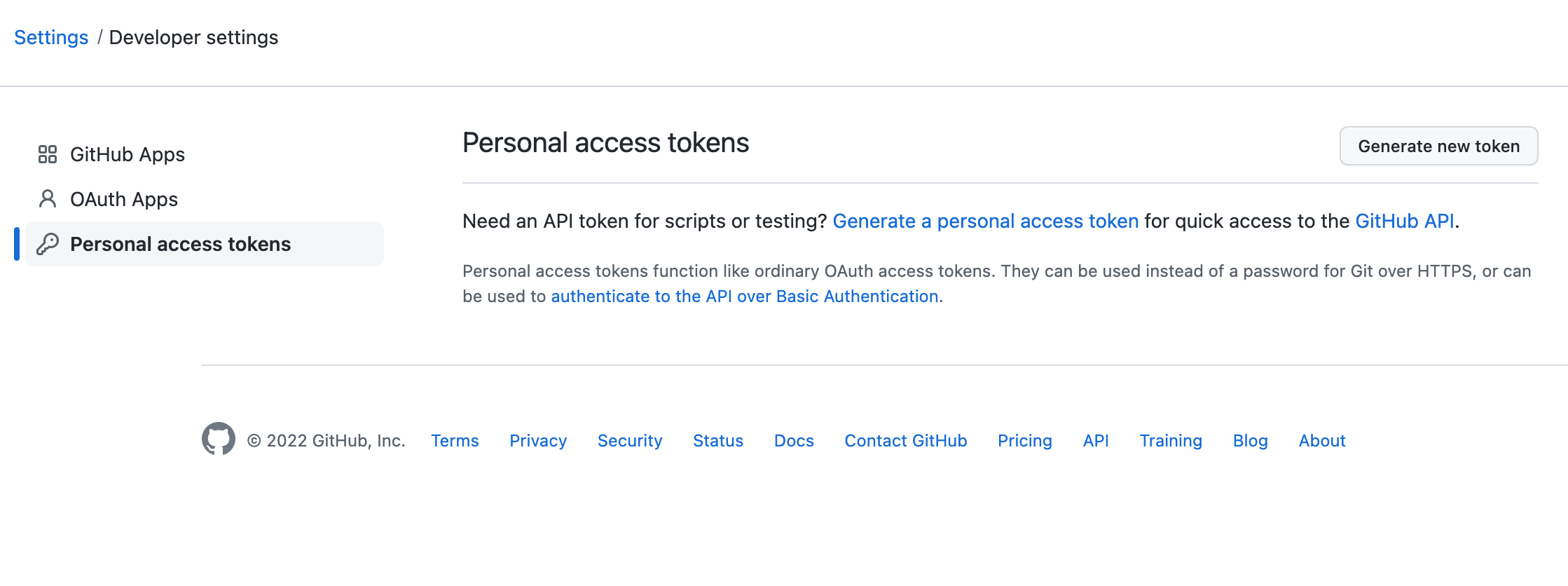
Task: Open Docs from the footer
Action: click(794, 441)
